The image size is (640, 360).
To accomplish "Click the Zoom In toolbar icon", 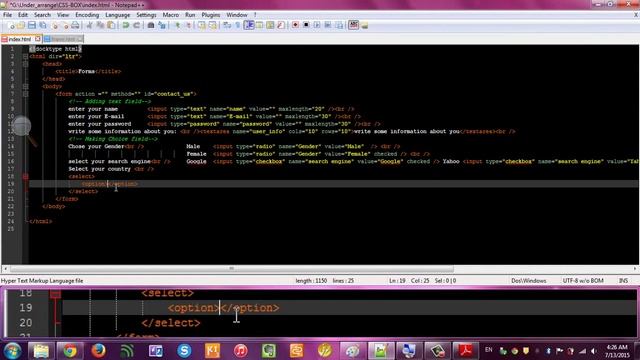I will (177, 25).
